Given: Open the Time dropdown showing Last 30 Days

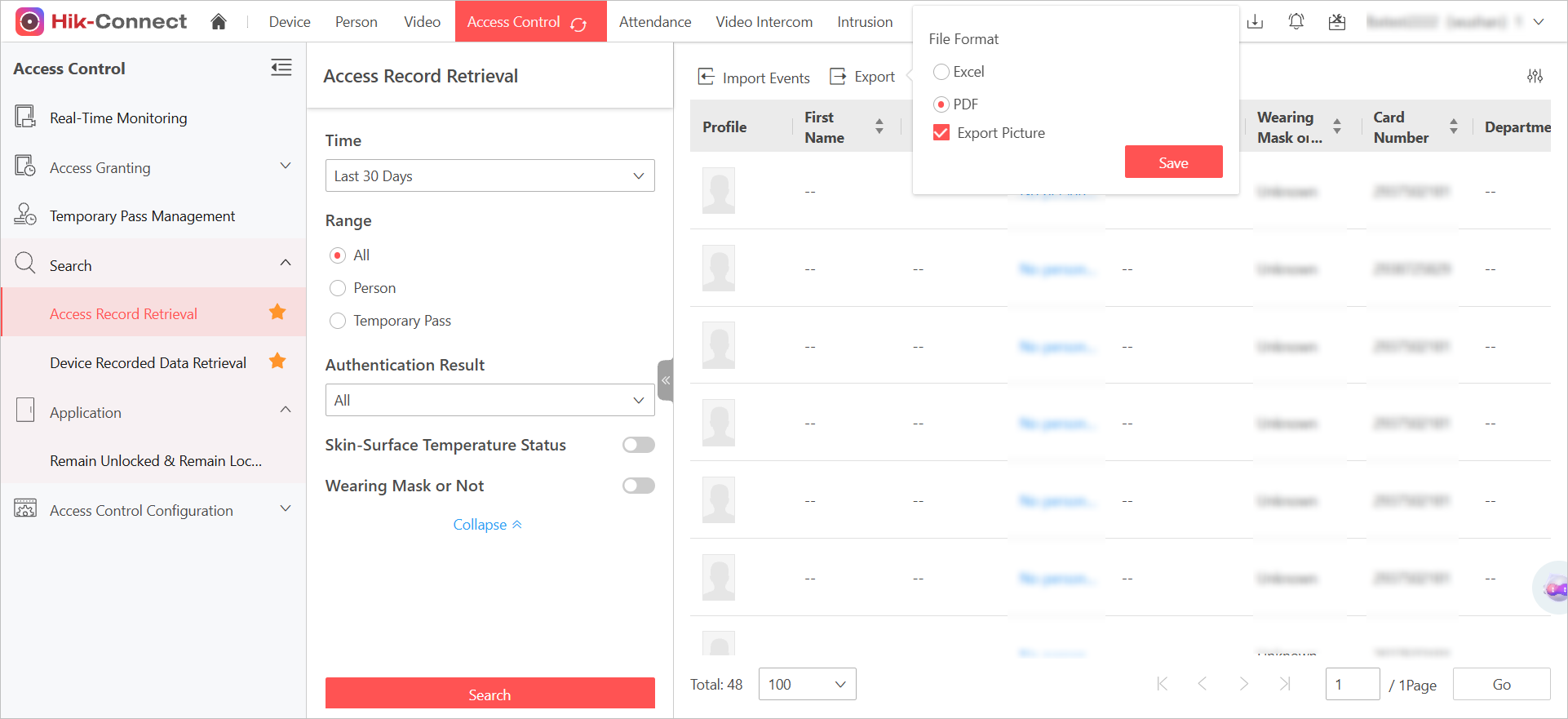Looking at the screenshot, I should click(489, 175).
